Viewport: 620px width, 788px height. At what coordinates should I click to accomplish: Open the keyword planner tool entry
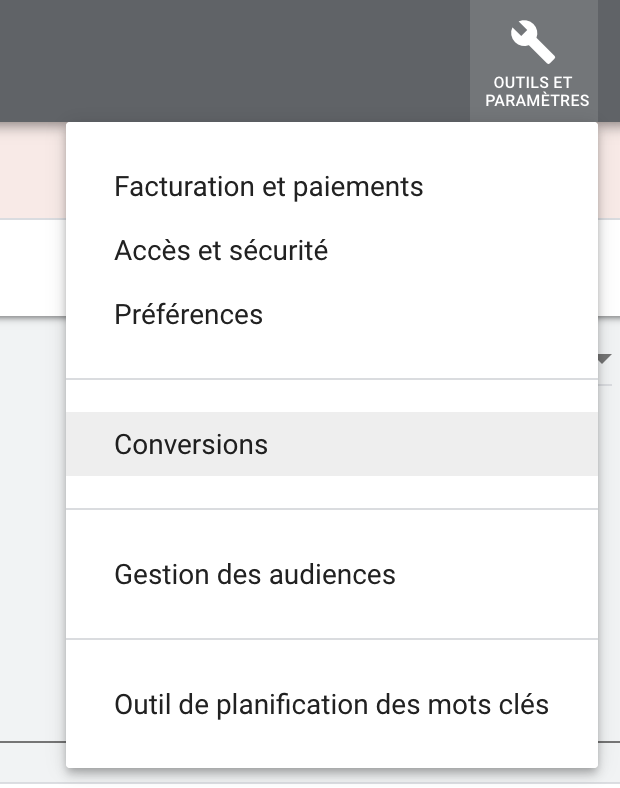(x=332, y=705)
